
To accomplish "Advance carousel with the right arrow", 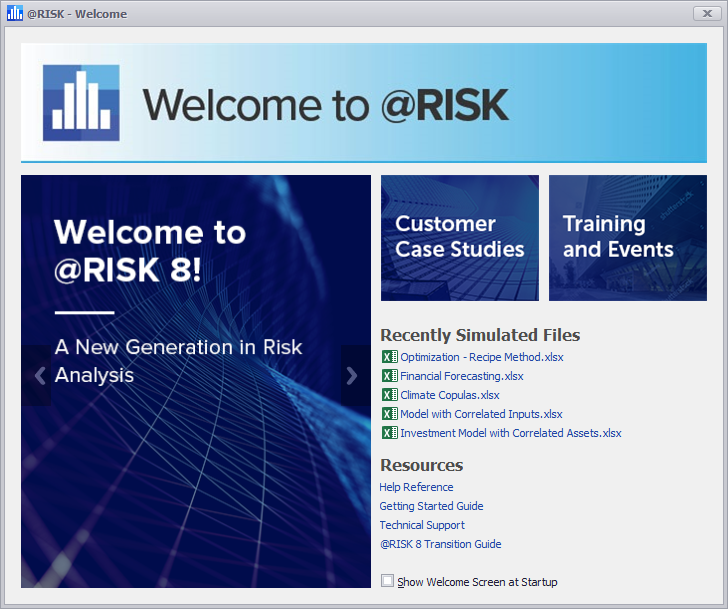I will [351, 376].
